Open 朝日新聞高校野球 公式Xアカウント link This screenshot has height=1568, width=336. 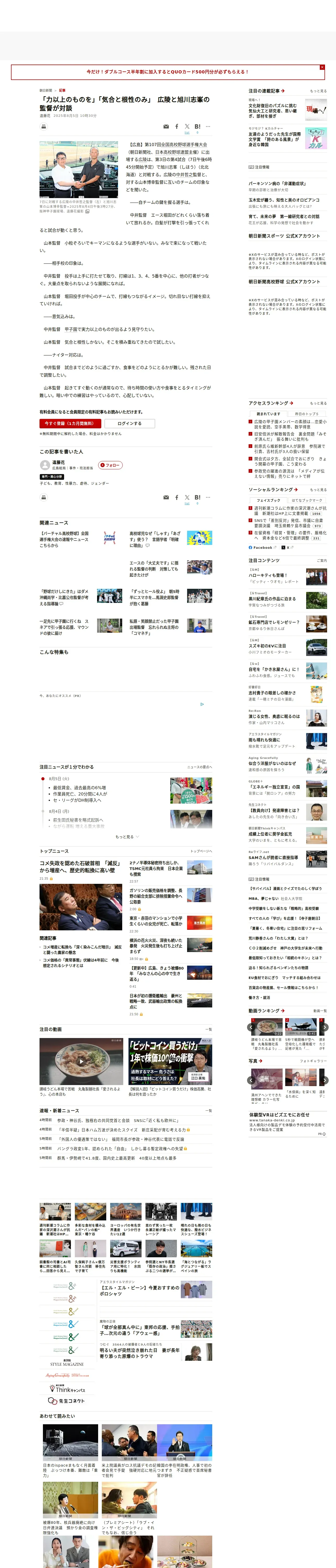click(284, 282)
